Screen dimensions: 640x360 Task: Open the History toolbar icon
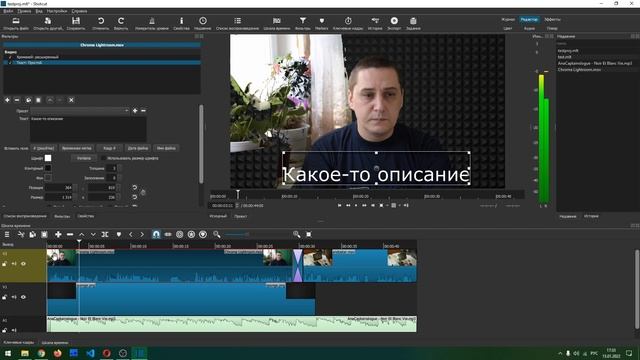(375, 21)
